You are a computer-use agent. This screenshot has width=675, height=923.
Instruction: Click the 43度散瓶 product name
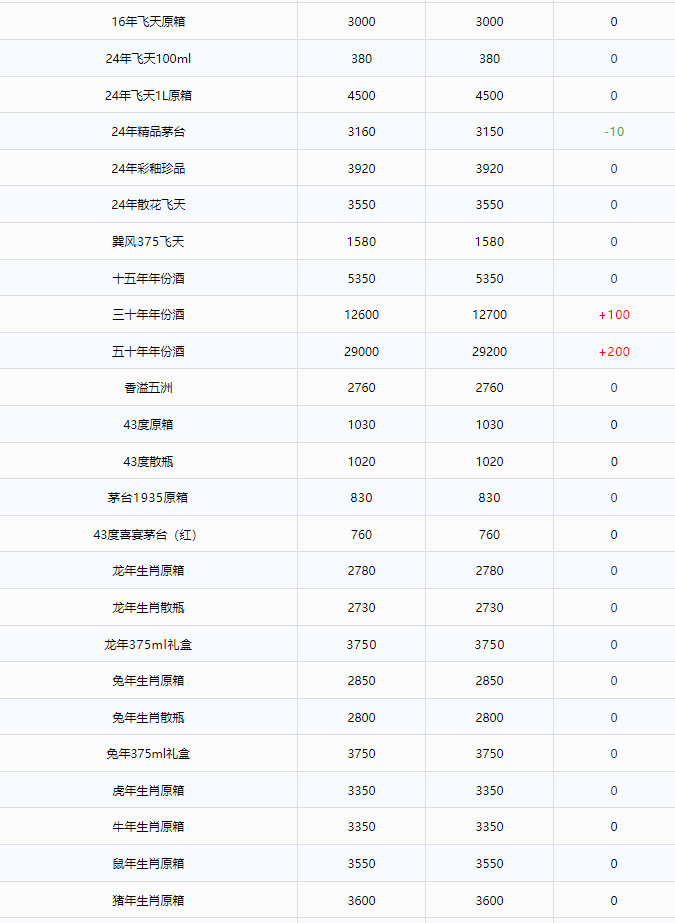(x=148, y=462)
